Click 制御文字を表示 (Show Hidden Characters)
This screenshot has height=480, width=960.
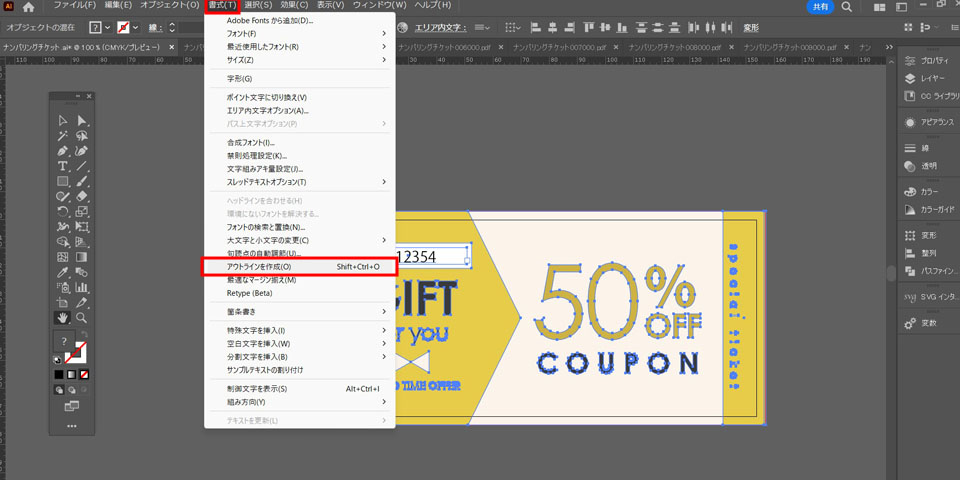257,389
